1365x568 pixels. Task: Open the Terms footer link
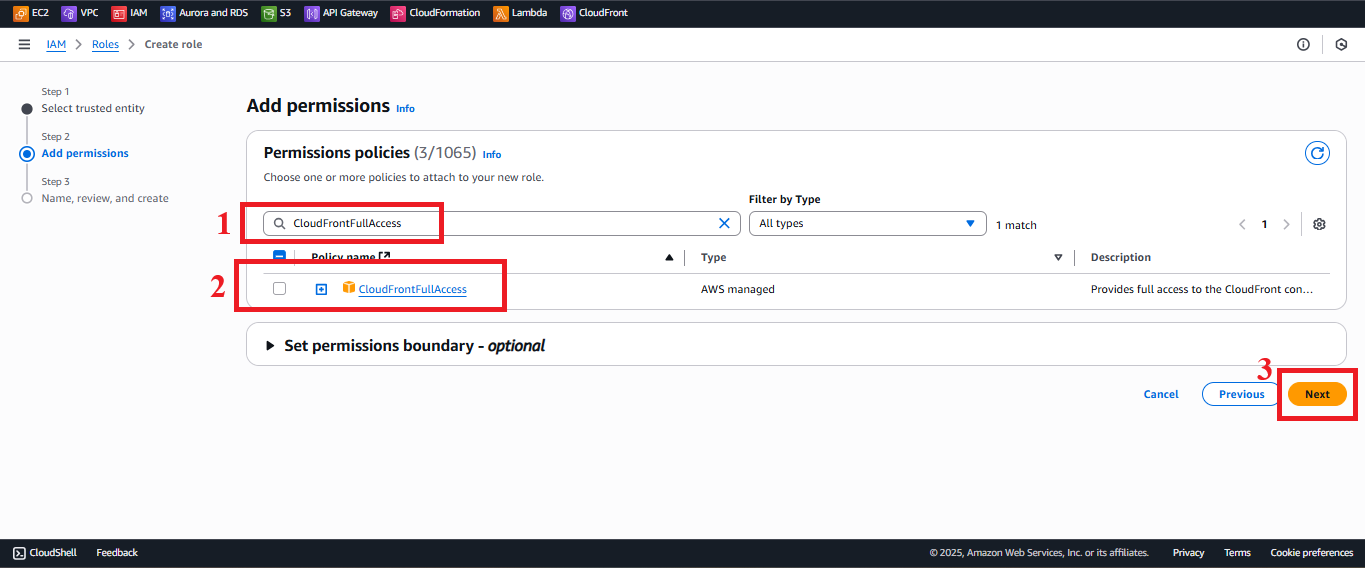coord(1237,552)
